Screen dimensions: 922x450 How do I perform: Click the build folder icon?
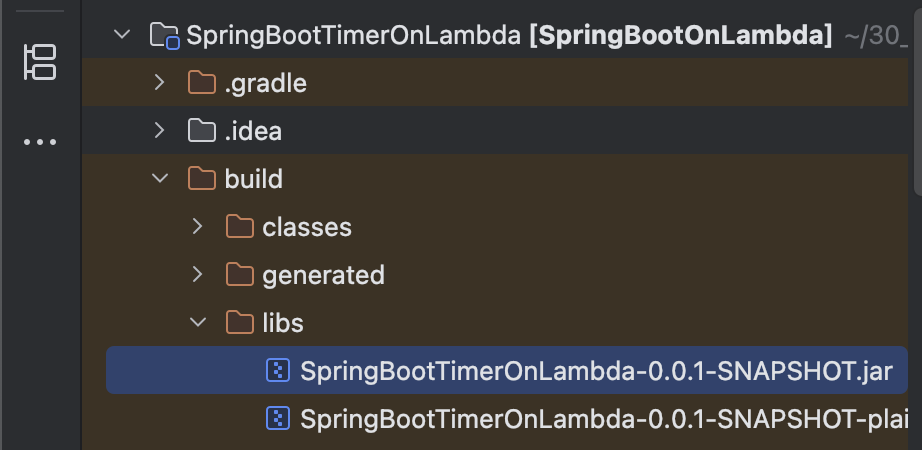[202, 178]
